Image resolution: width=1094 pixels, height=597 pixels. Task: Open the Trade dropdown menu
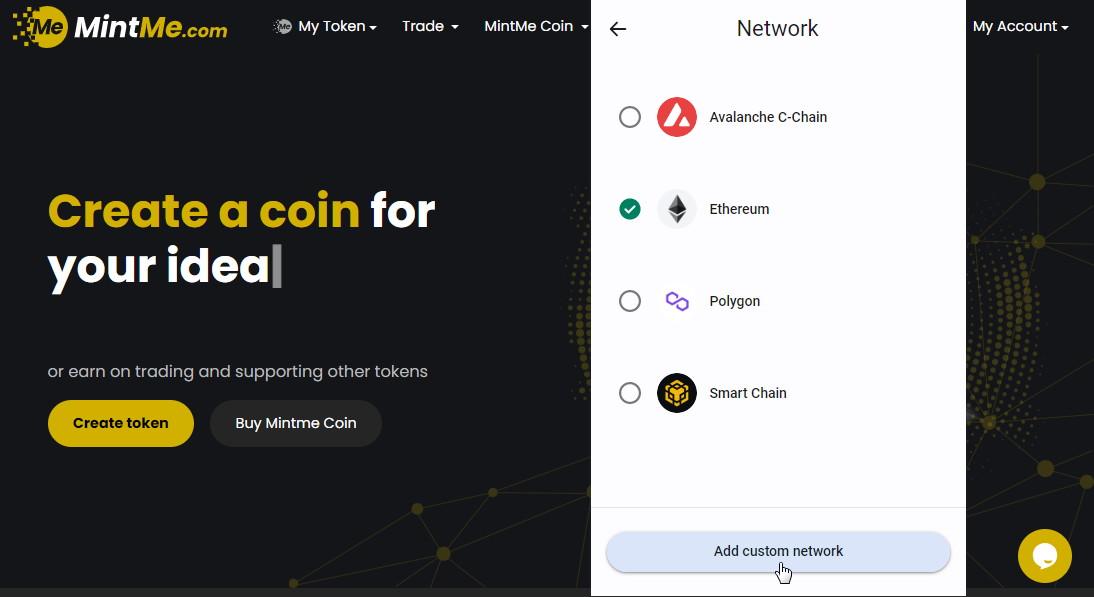430,27
